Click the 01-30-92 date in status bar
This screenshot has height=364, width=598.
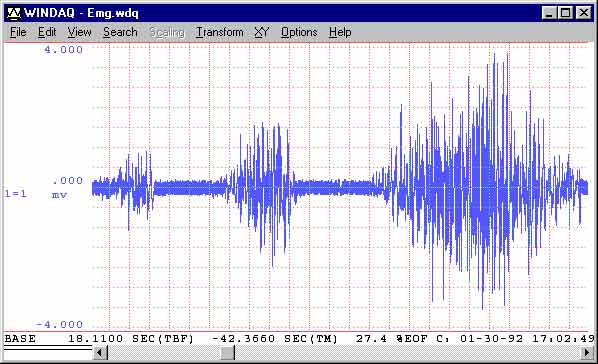click(492, 339)
